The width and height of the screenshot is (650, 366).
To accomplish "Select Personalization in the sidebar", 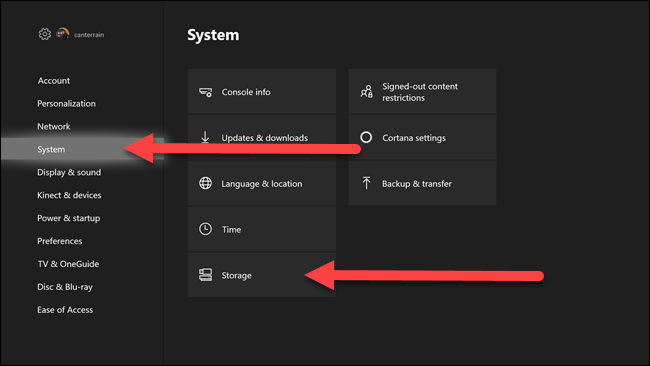I will point(66,104).
